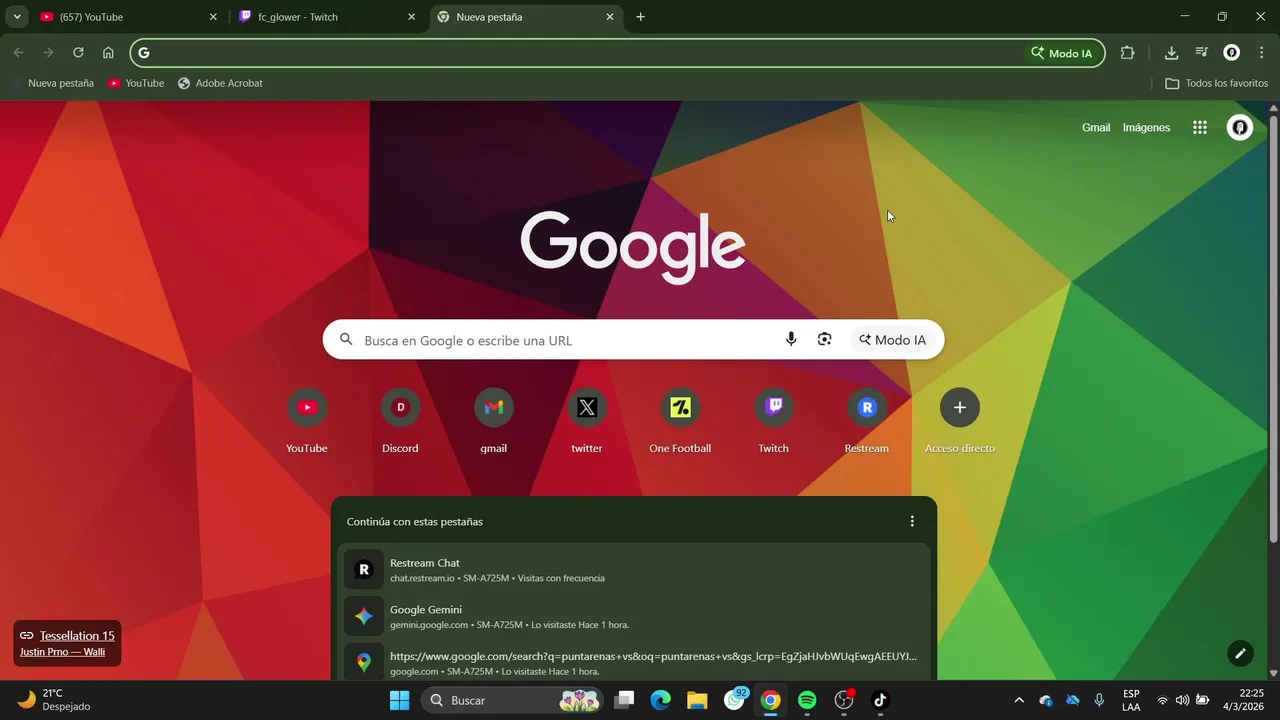Open the Twitch shortcut tile
Viewport: 1280px width, 720px height.
(x=773, y=421)
